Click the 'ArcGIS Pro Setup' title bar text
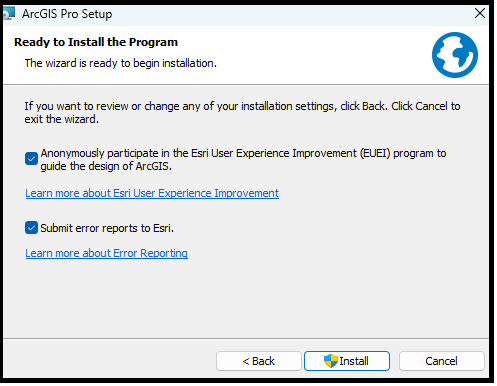 tap(67, 14)
